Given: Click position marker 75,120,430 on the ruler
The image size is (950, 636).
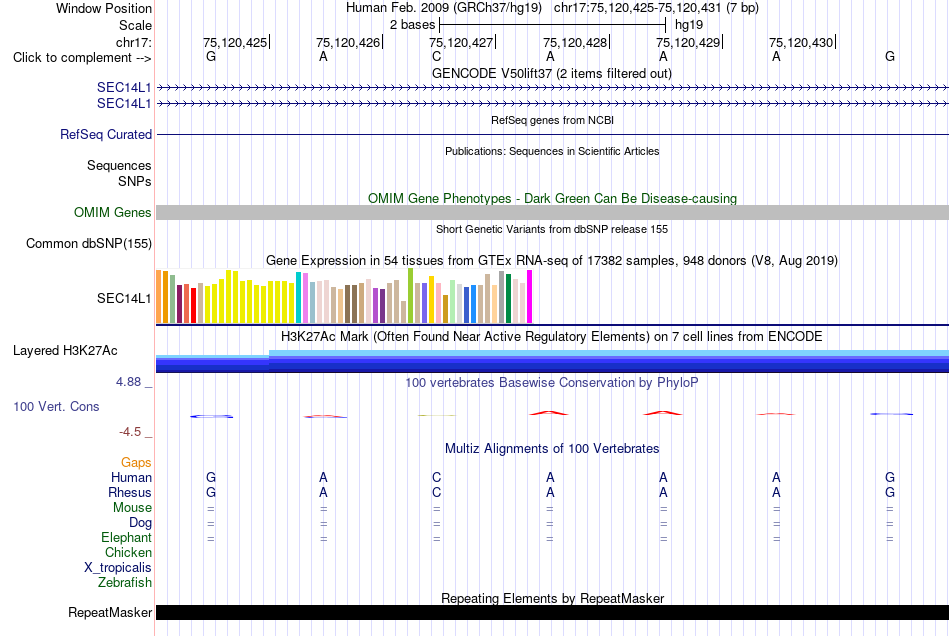Looking at the screenshot, I should click(x=801, y=42).
